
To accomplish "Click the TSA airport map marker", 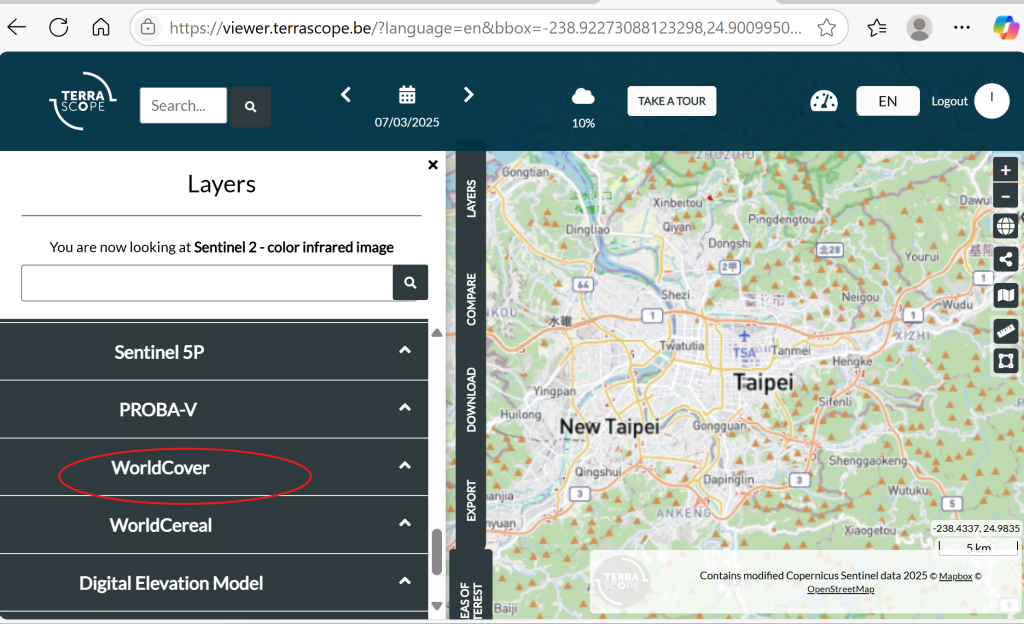I will click(x=744, y=345).
